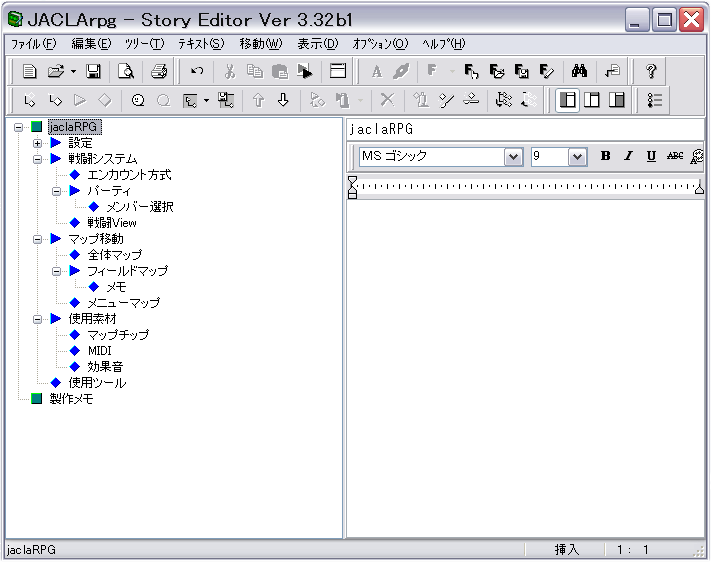Expand the 設定 tree node
This screenshot has height=562, width=711.
[x=37, y=143]
